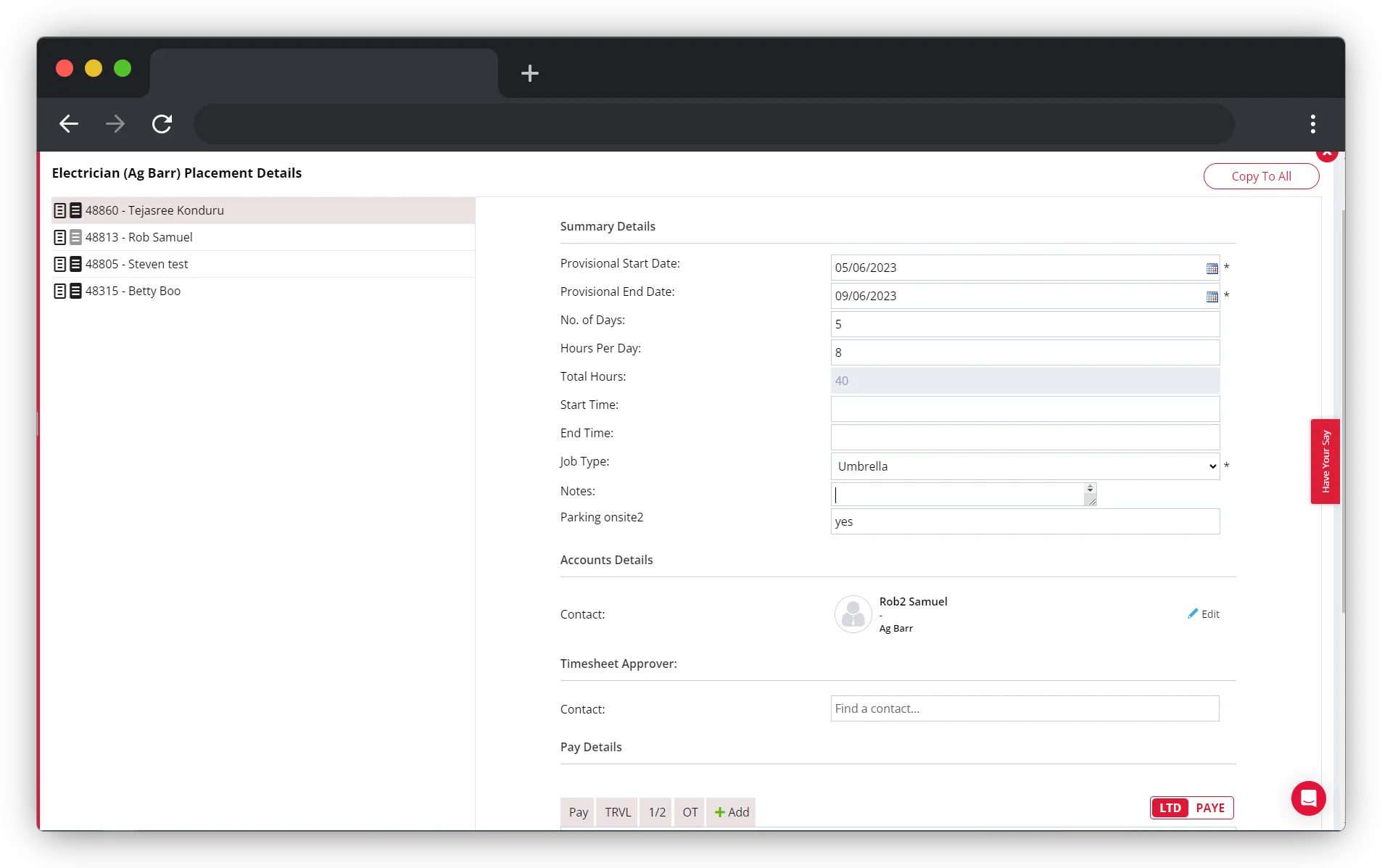This screenshot has width=1382, height=868.
Task: Open calendar picker for Provisional Start Date
Action: (1212, 268)
